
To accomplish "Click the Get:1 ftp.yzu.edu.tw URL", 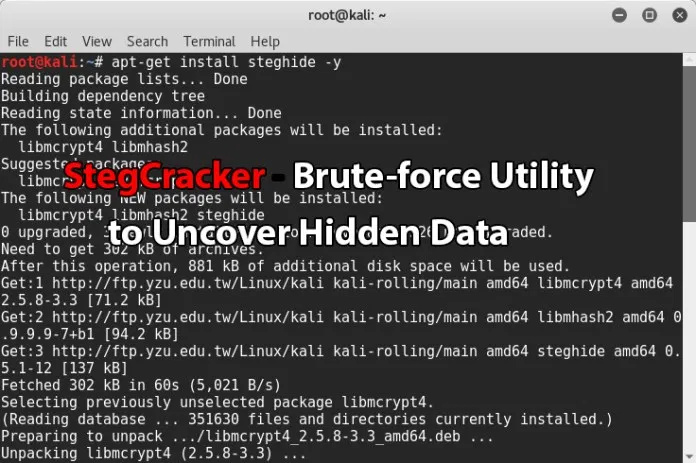I will [x=188, y=283].
